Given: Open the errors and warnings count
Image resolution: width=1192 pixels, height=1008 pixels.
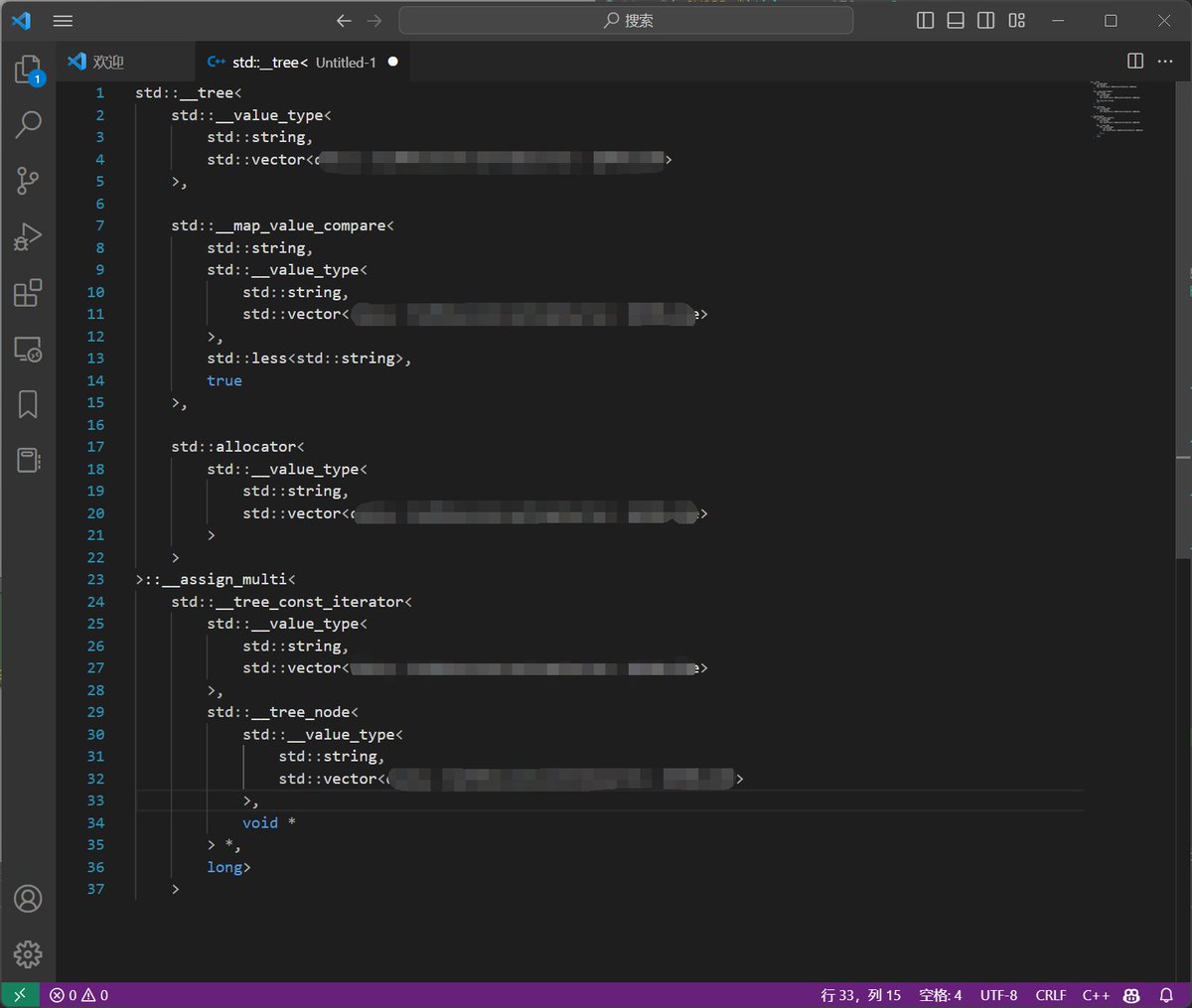Looking at the screenshot, I should tap(78, 995).
